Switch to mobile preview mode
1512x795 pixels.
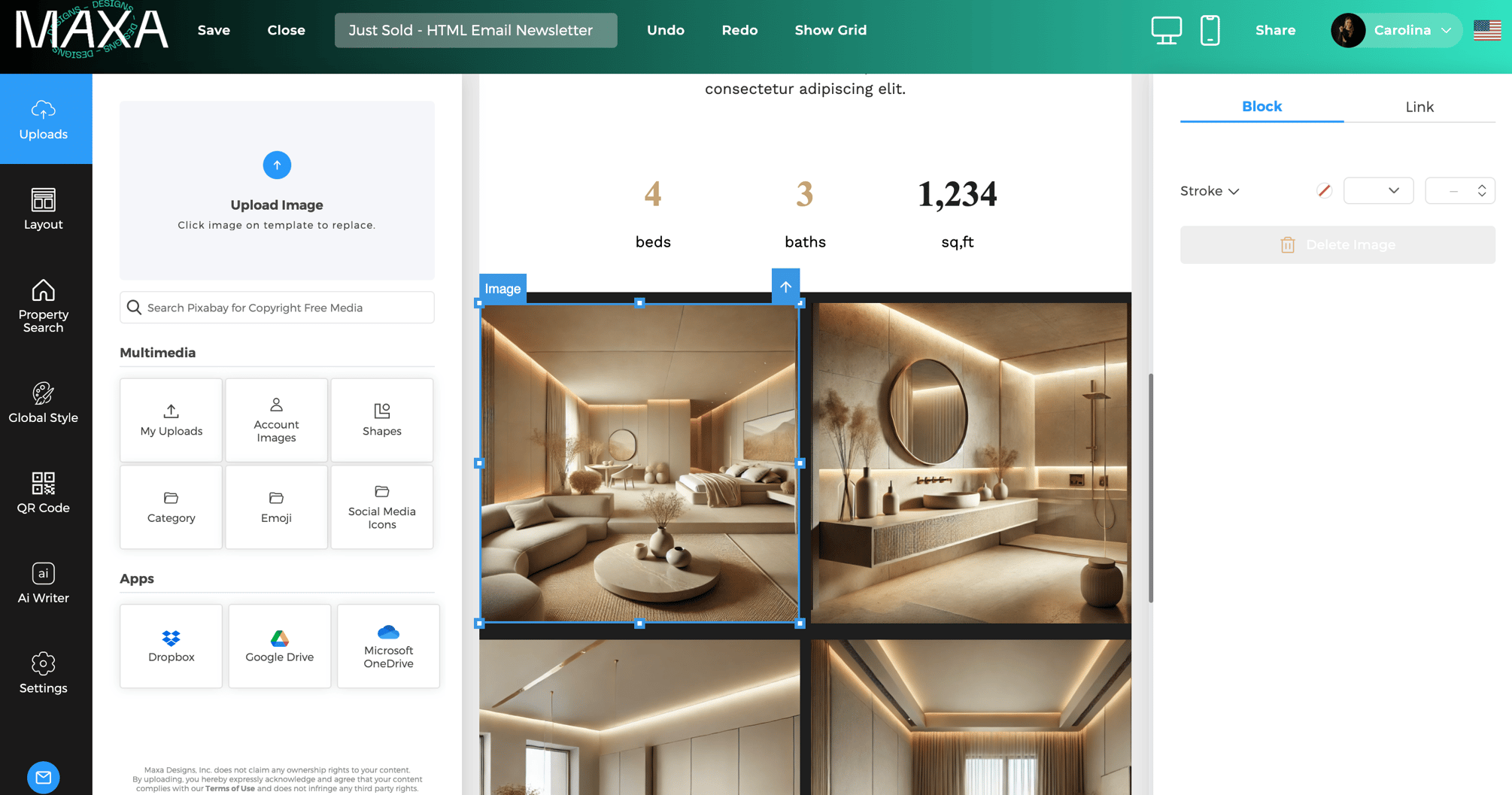pyautogui.click(x=1210, y=30)
